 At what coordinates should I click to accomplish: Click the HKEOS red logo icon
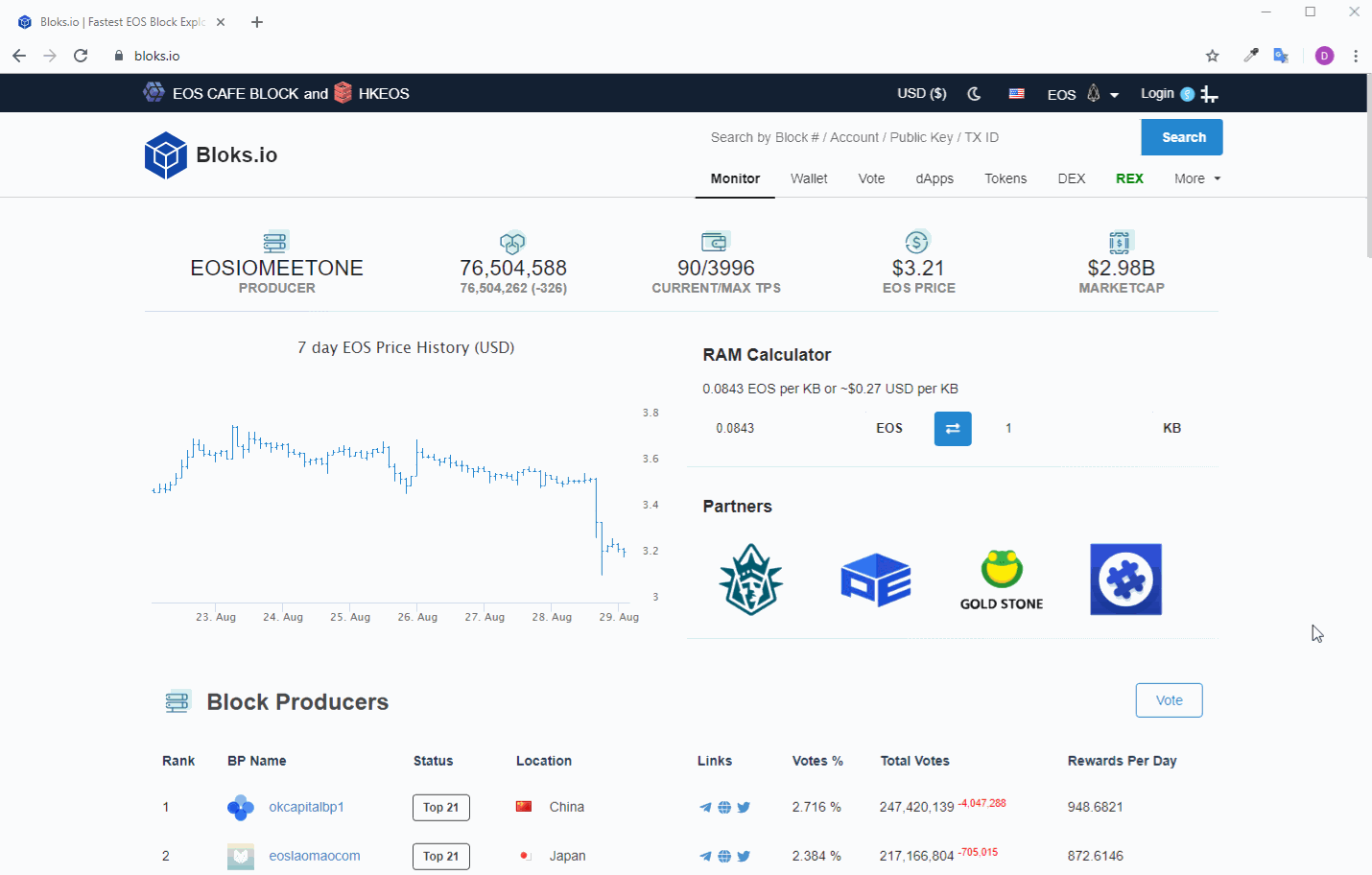[343, 92]
